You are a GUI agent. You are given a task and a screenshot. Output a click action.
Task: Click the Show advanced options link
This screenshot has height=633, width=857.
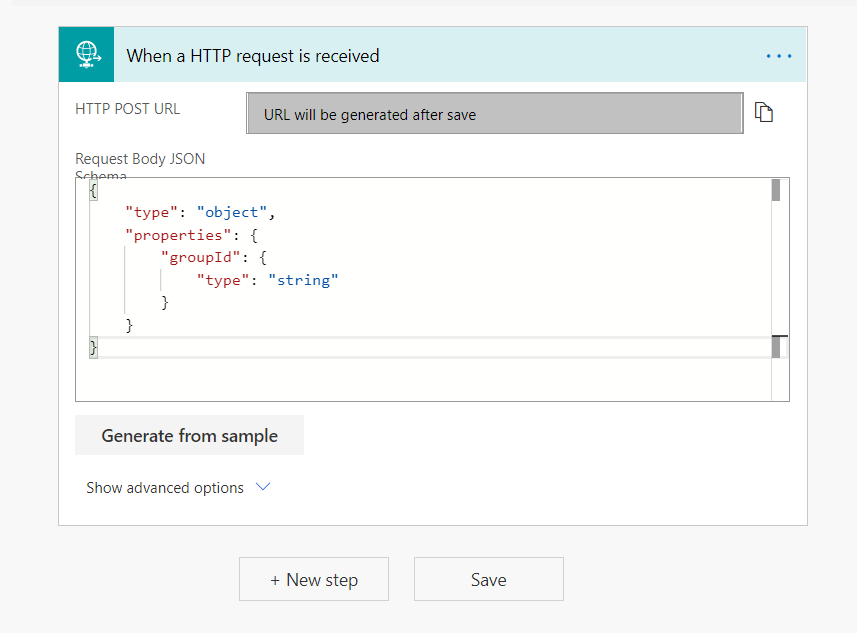pyautogui.click(x=165, y=488)
